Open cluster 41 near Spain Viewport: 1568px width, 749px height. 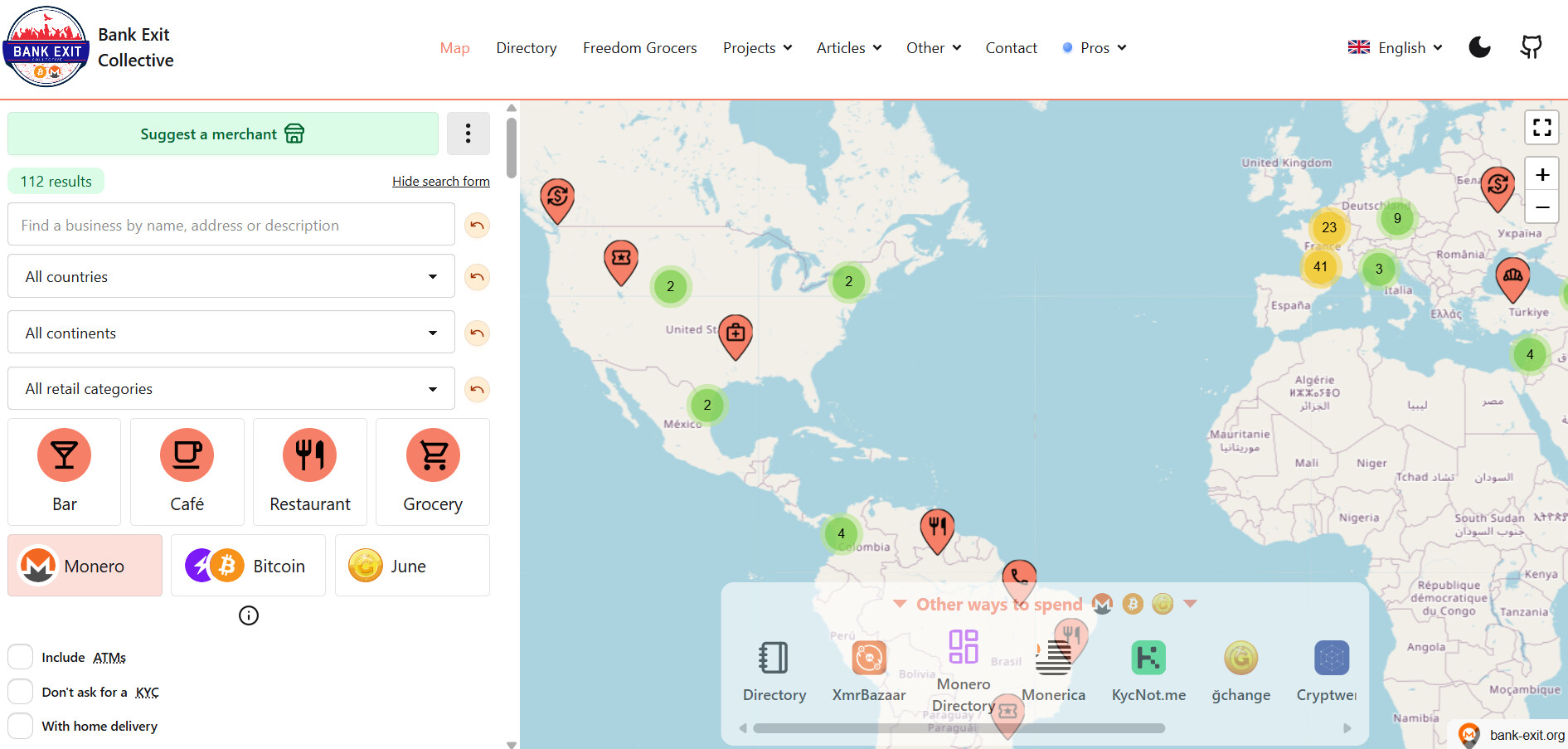pos(1320,267)
